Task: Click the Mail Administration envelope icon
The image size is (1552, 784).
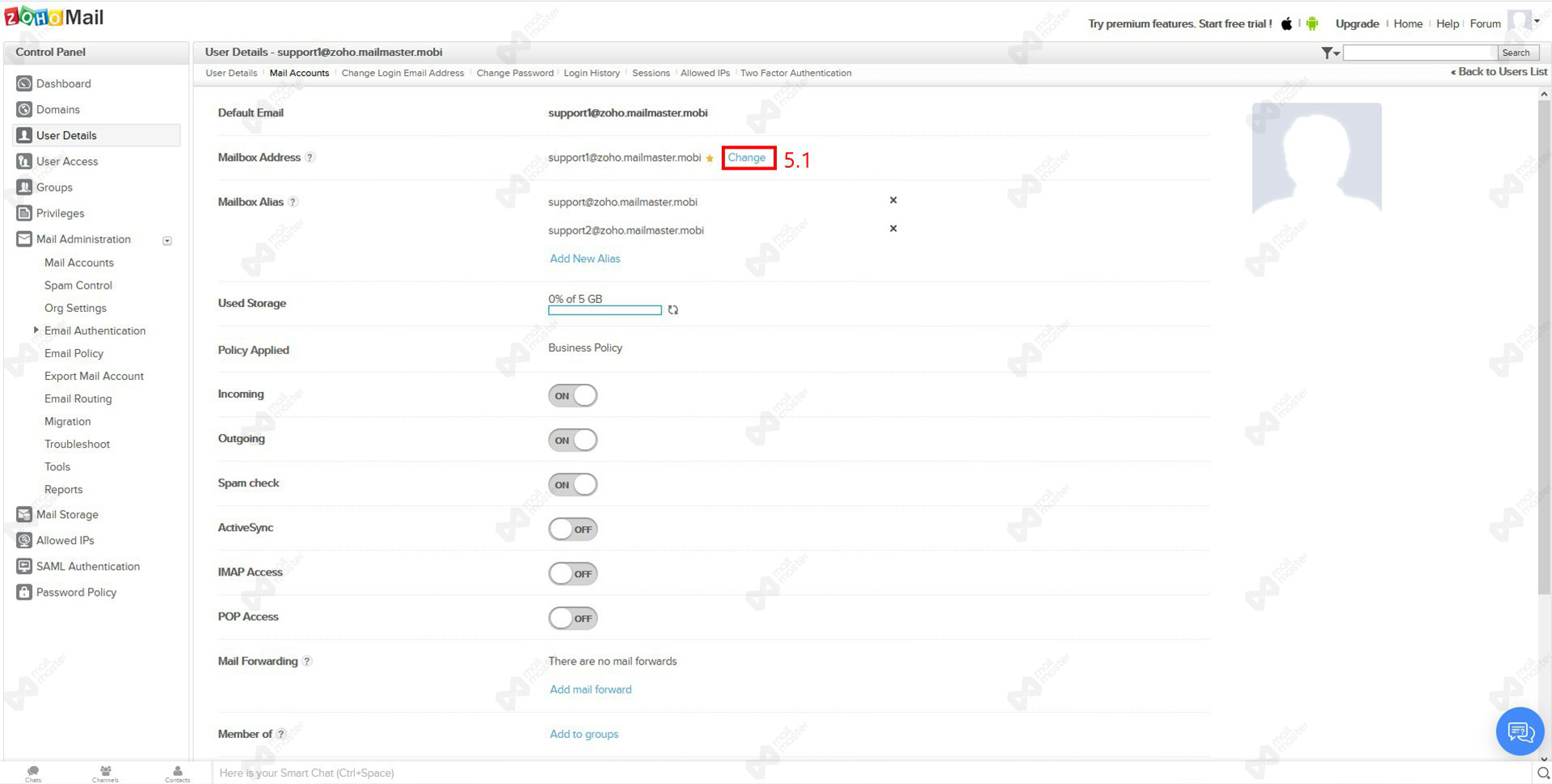Action: [24, 238]
